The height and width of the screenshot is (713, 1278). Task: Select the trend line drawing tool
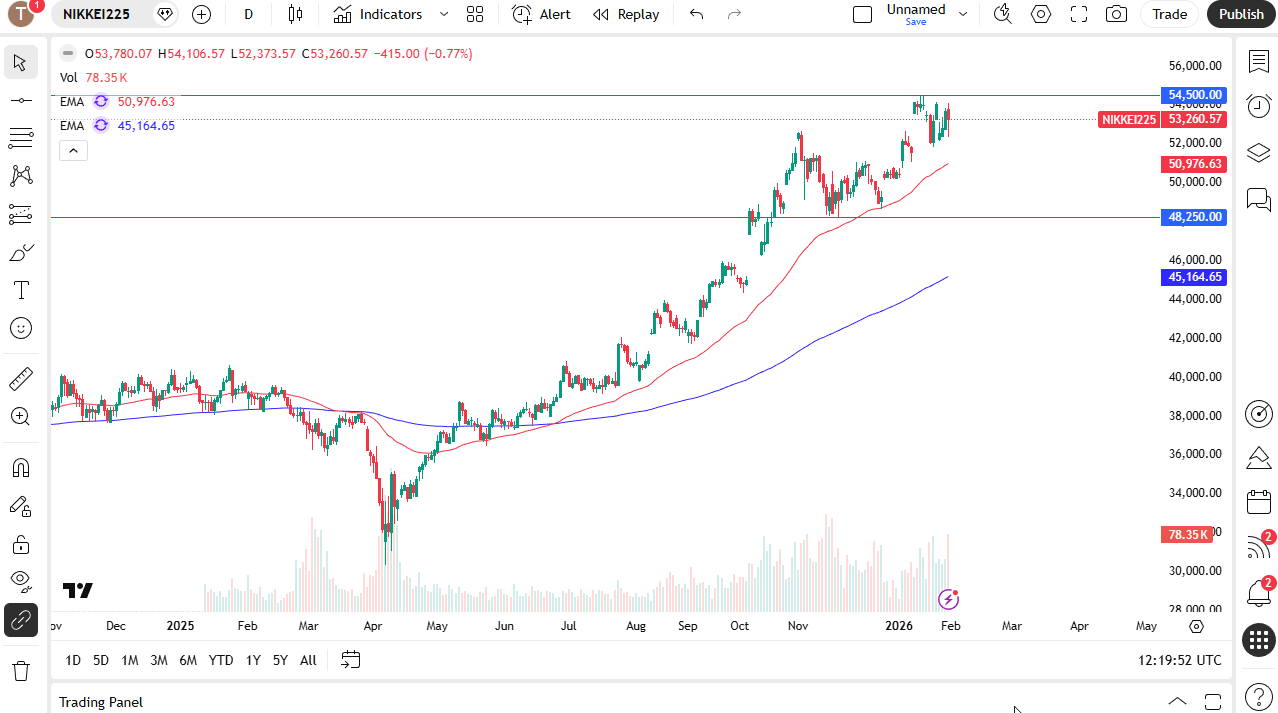20,100
